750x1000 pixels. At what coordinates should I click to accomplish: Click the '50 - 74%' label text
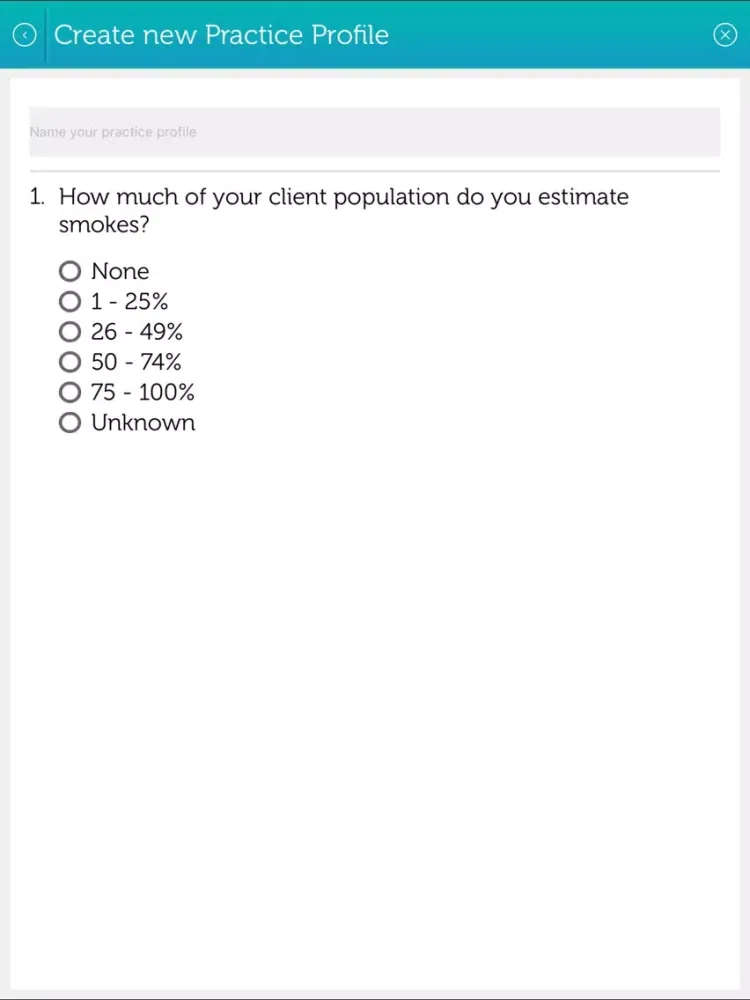point(136,362)
